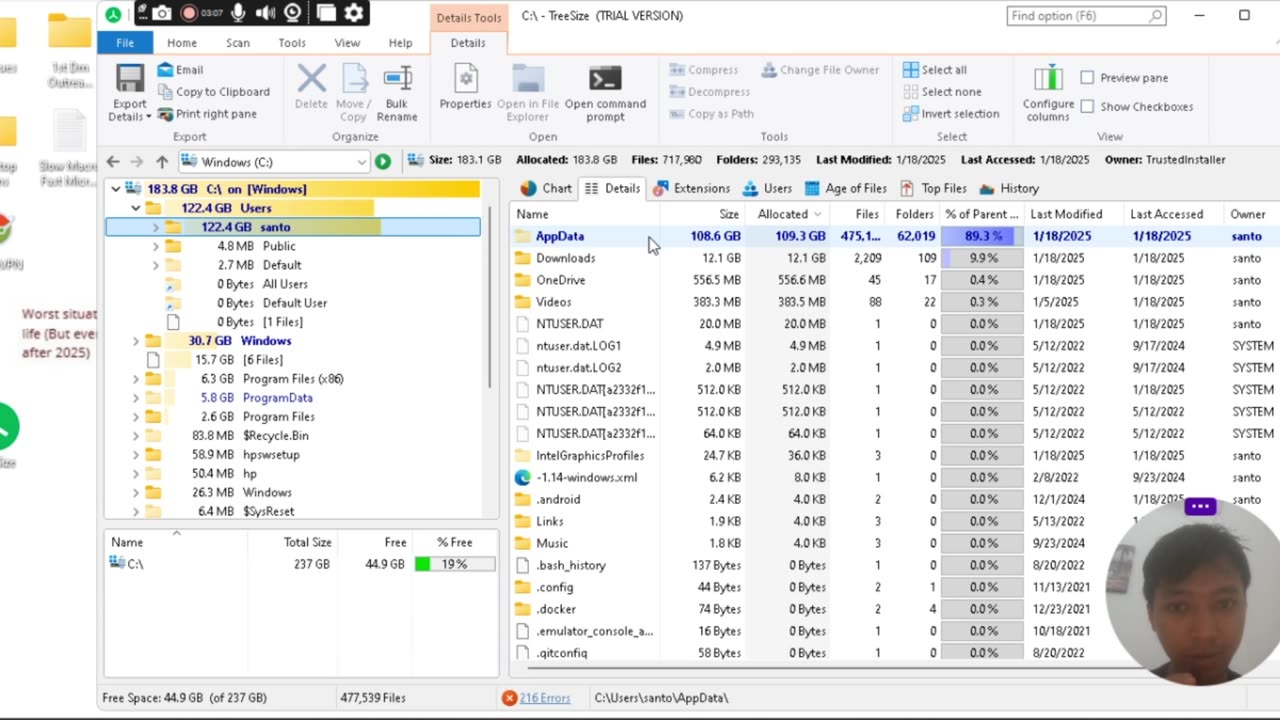This screenshot has height=720, width=1280.
Task: Open the Chart tab
Action: pos(547,188)
